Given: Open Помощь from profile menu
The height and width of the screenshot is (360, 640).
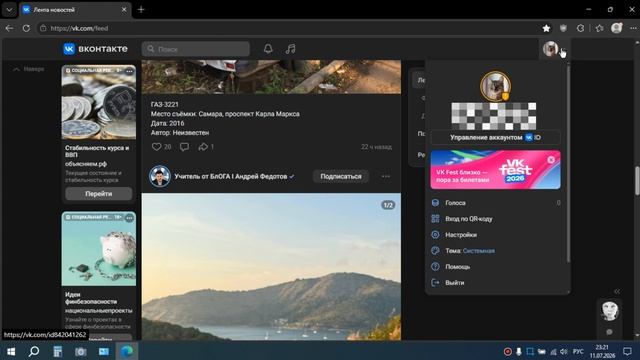Looking at the screenshot, I should tap(496, 267).
